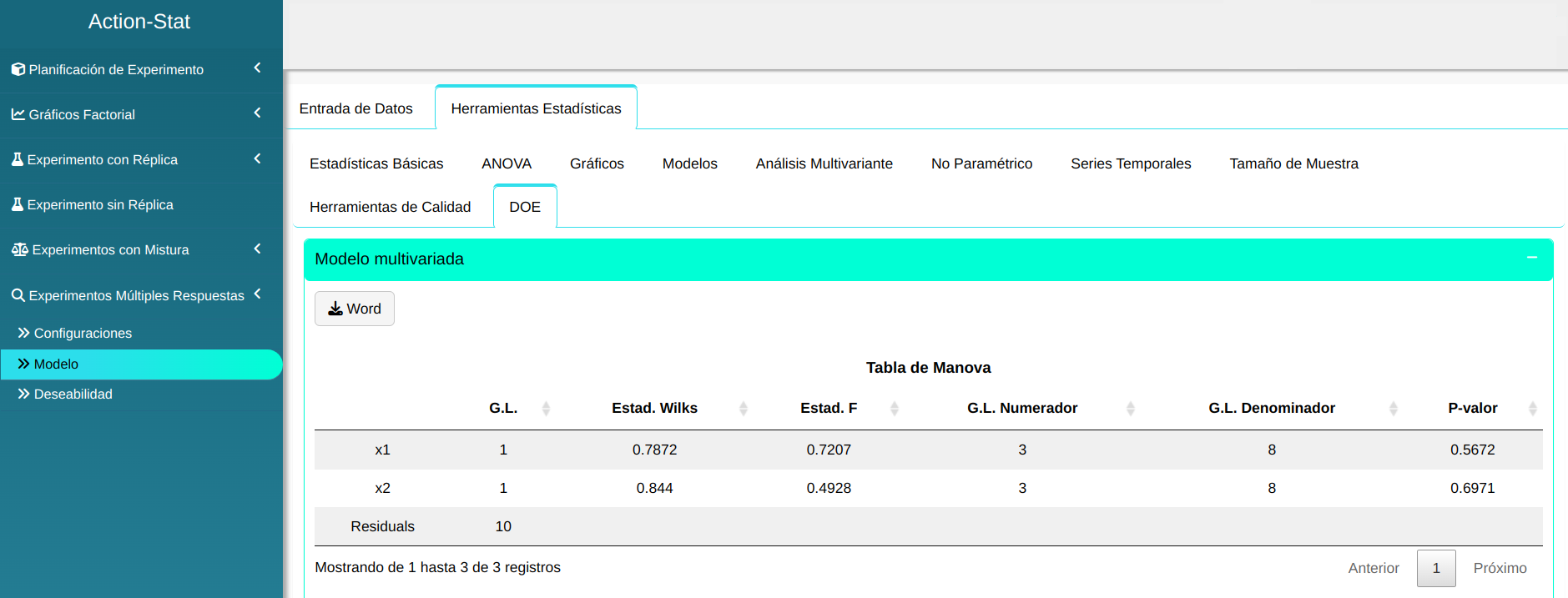Click the balance scale icon for Experimentos con Mistura
This screenshot has height=598, width=1568.
(x=19, y=249)
